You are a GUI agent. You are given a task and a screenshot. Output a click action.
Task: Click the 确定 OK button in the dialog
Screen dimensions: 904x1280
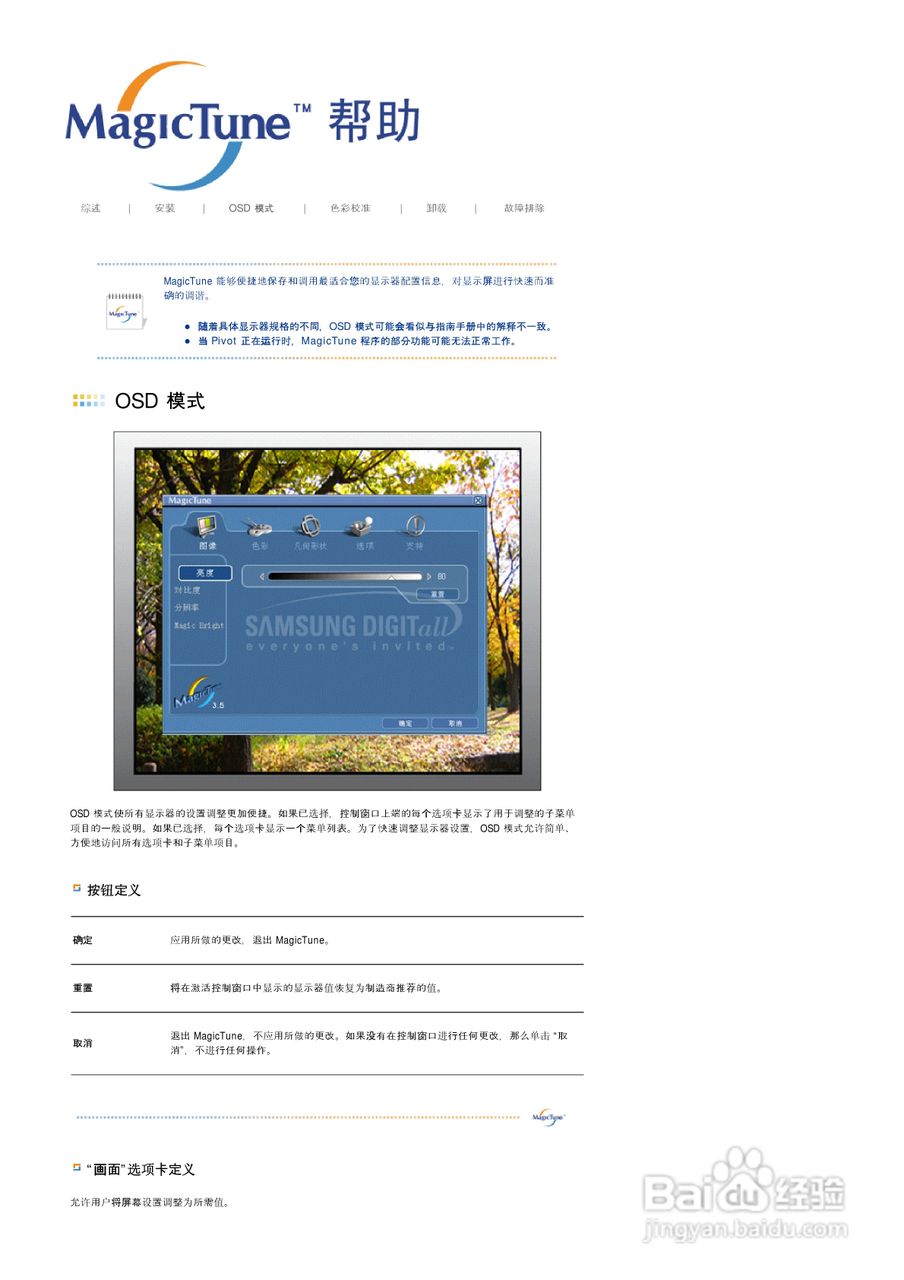pyautogui.click(x=405, y=722)
